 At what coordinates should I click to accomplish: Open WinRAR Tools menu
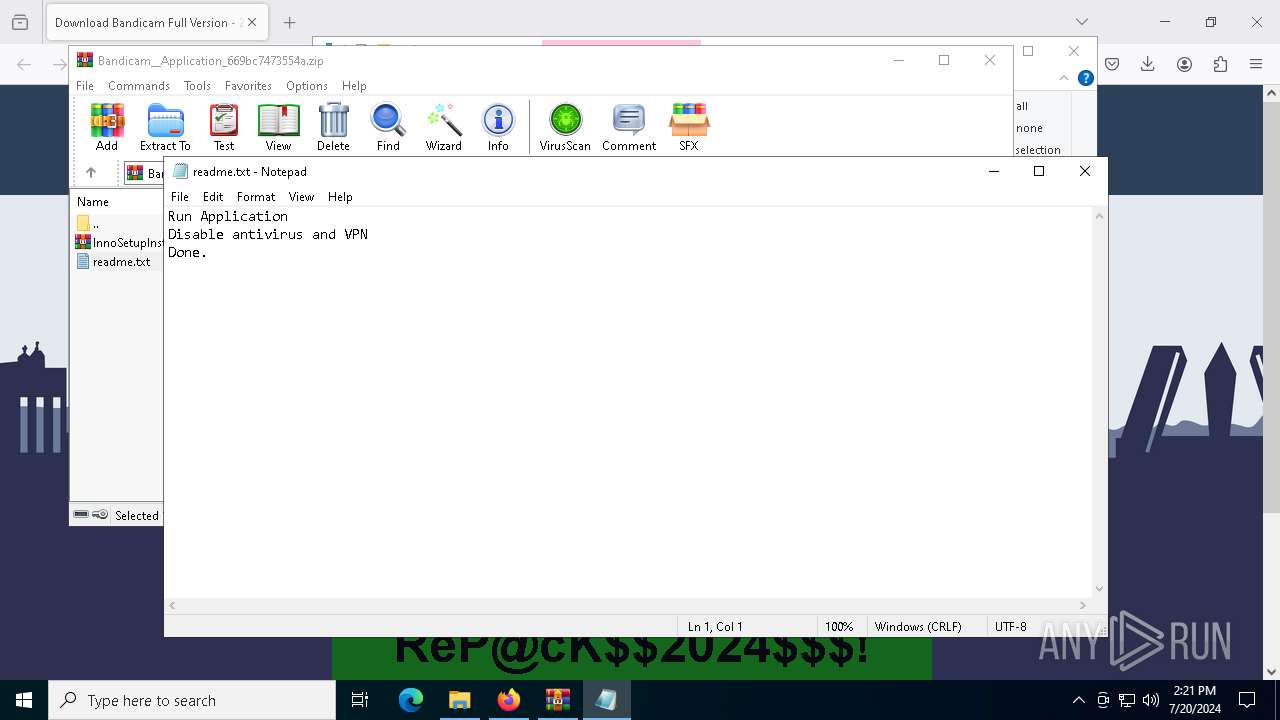[x=197, y=86]
